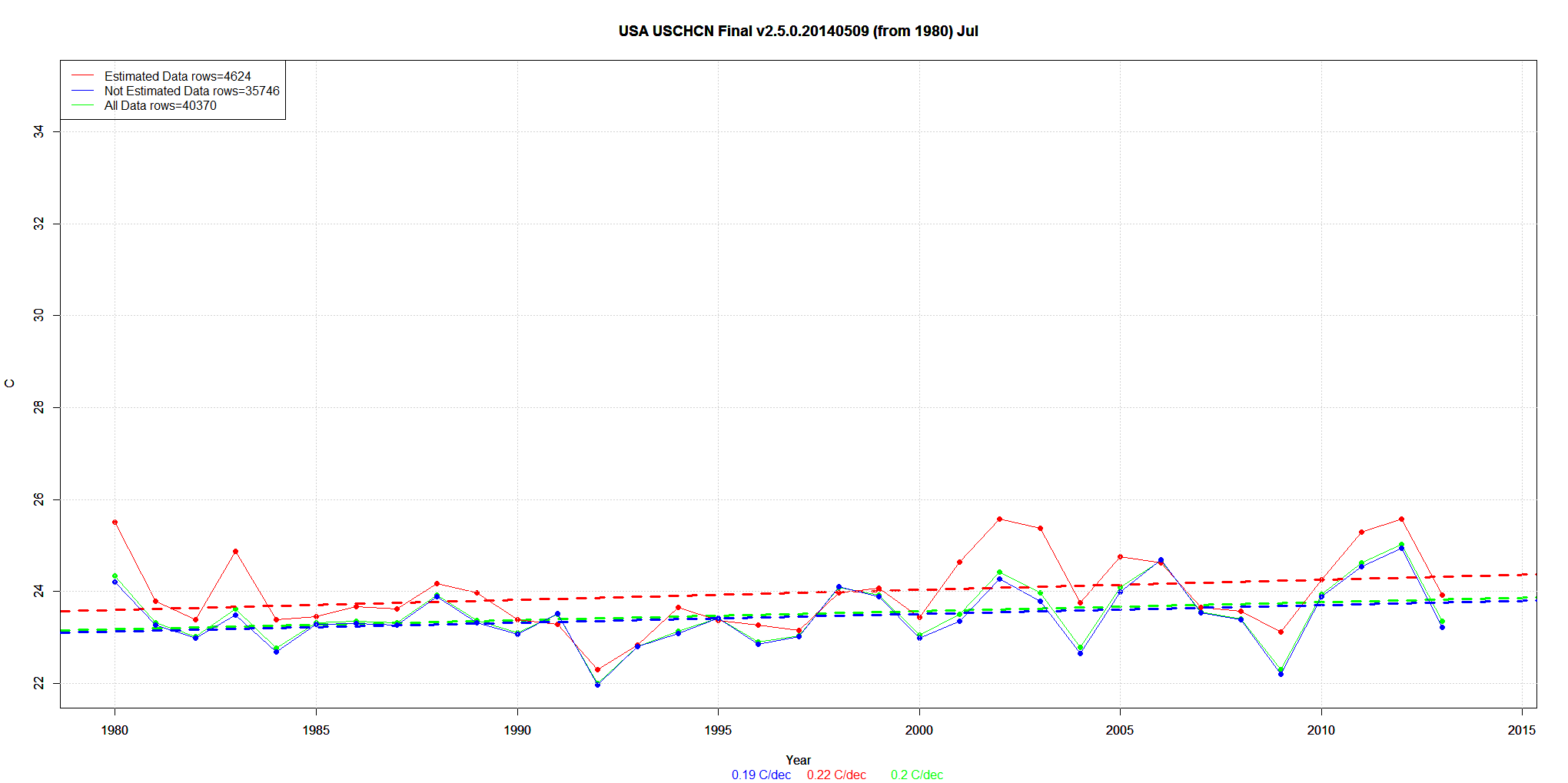The width and height of the screenshot is (1568, 783).
Task: Click the 1995 x-axis tick label
Action: [718, 730]
